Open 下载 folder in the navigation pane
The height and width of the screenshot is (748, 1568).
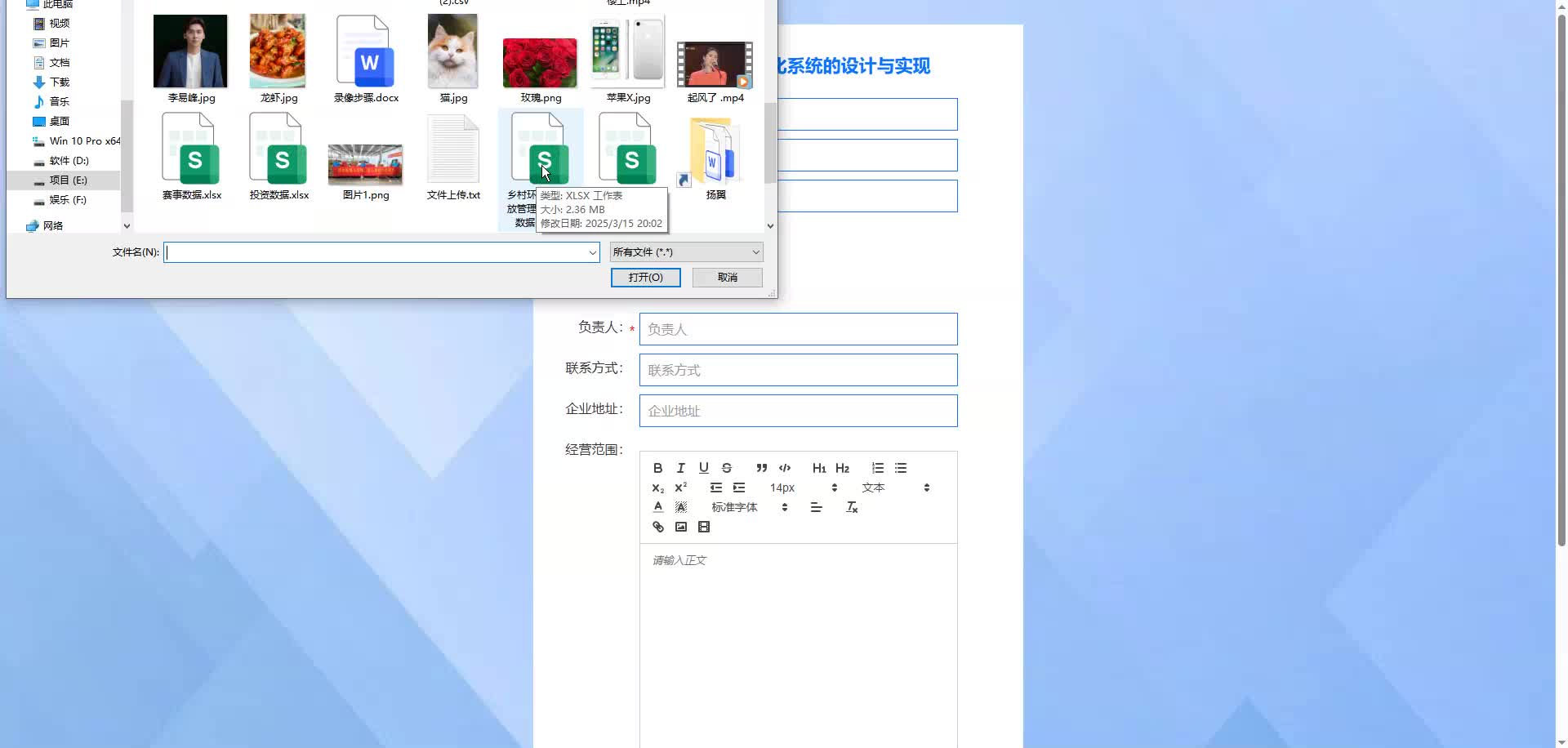click(x=59, y=82)
